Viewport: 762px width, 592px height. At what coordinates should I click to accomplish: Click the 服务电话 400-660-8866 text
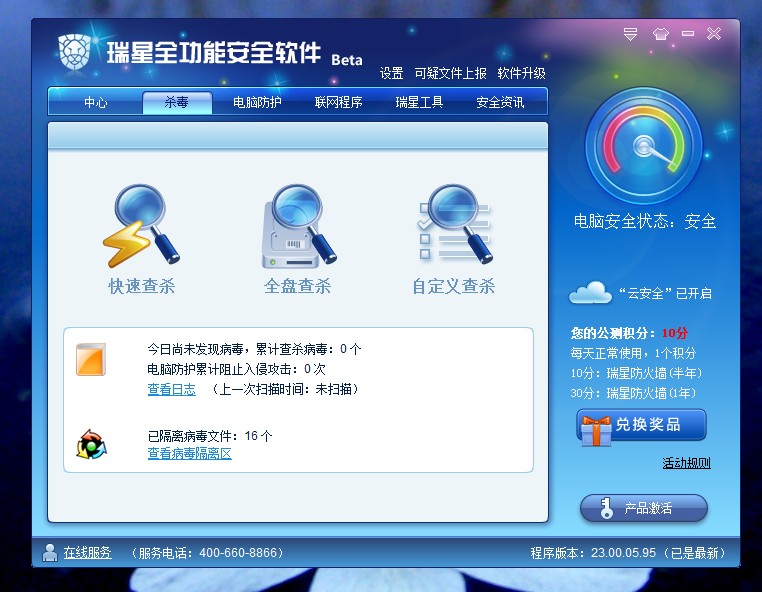[x=207, y=553]
